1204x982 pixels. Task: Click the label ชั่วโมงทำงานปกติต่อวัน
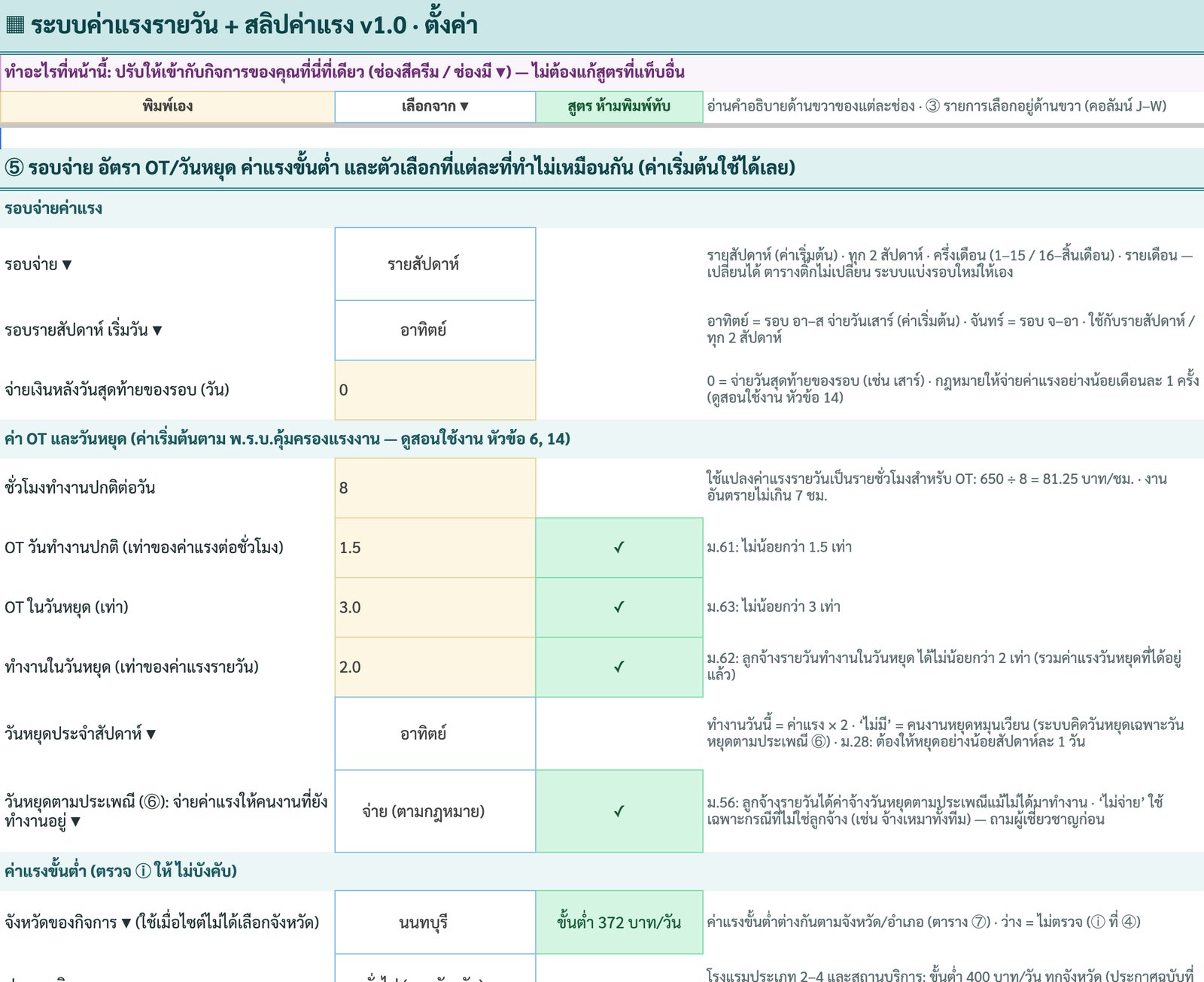pos(80,488)
